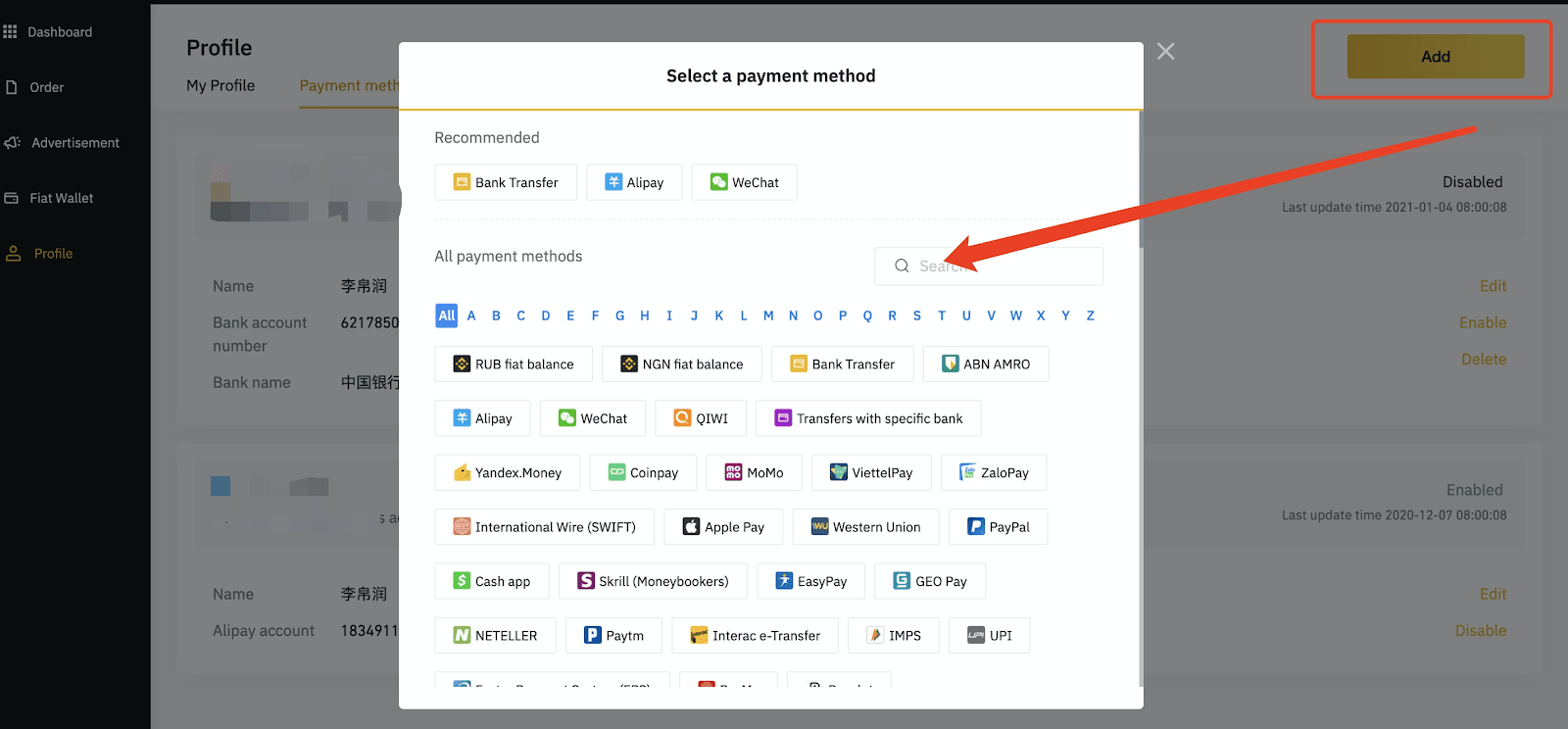The height and width of the screenshot is (729, 1568).
Task: Pick Alipay in all payment methods list
Action: 482,418
